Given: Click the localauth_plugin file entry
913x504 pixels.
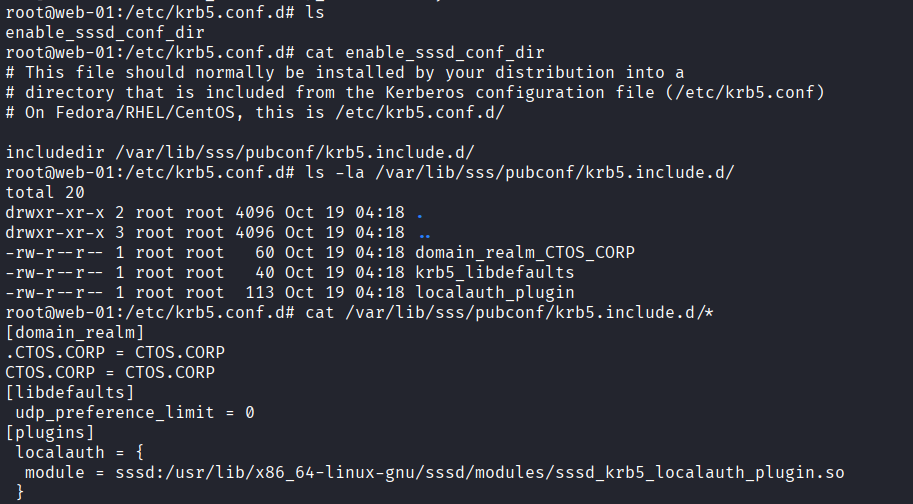Looking at the screenshot, I should (494, 292).
